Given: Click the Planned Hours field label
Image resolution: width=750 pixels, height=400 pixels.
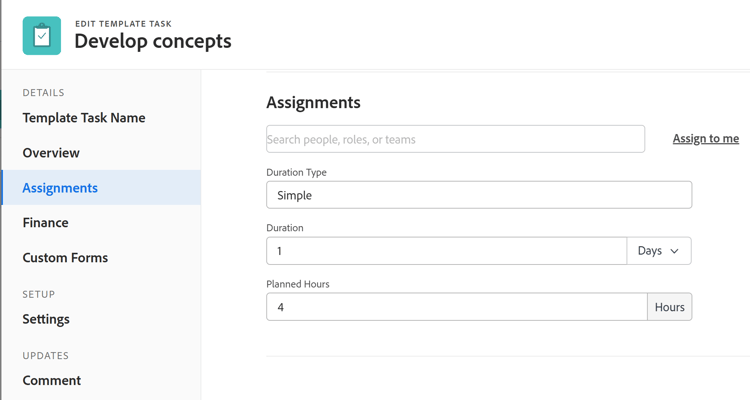Looking at the screenshot, I should pyautogui.click(x=297, y=284).
